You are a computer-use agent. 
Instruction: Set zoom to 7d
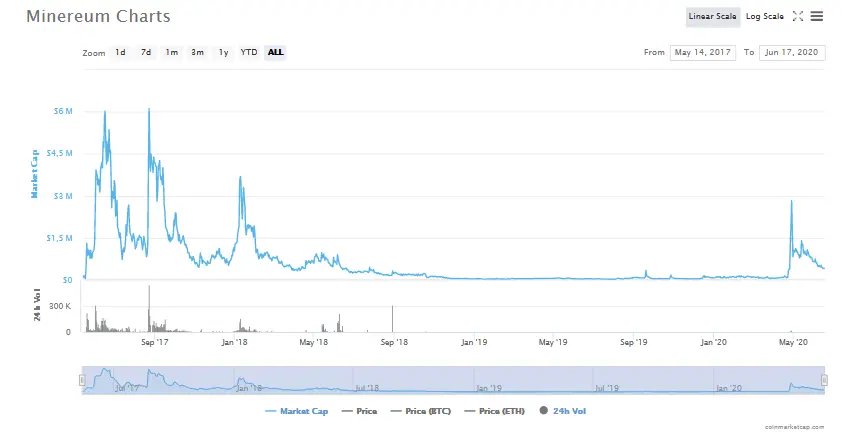click(x=146, y=52)
